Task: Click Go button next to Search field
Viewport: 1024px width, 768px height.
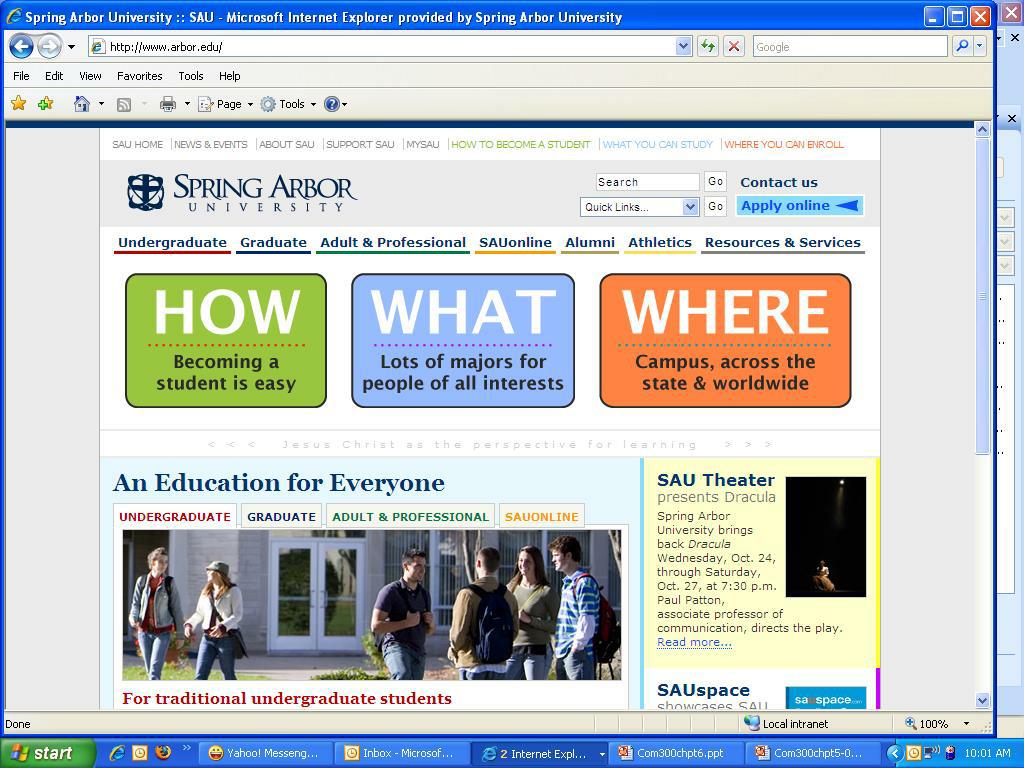Action: 716,182
